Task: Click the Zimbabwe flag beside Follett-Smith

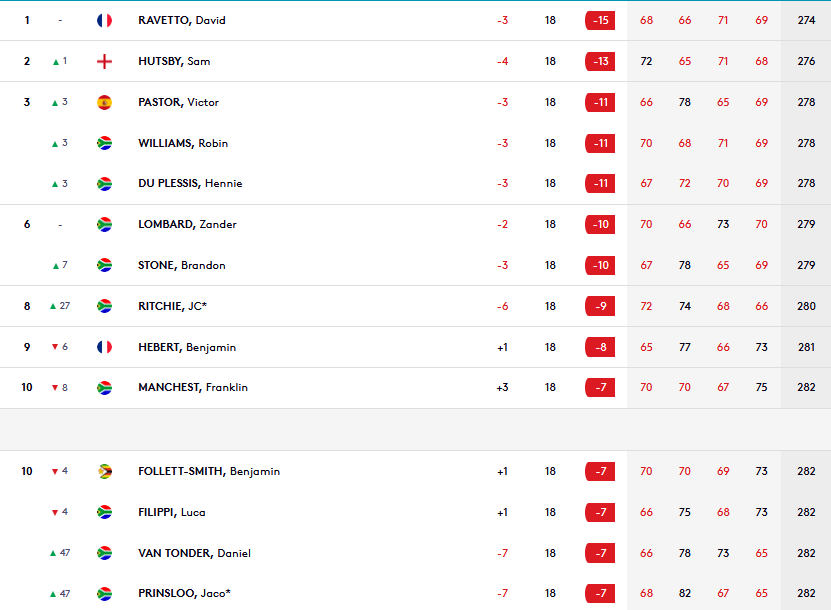Action: coord(104,471)
